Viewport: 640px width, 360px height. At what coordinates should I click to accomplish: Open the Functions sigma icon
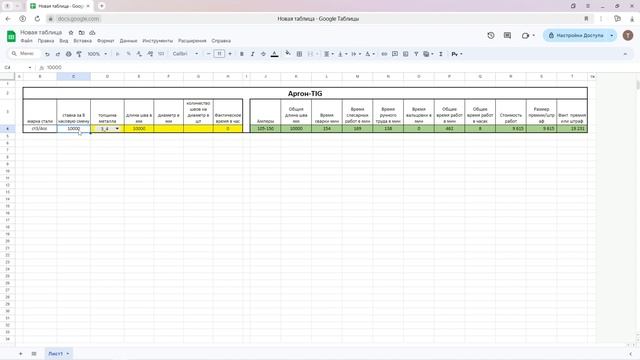[441, 54]
